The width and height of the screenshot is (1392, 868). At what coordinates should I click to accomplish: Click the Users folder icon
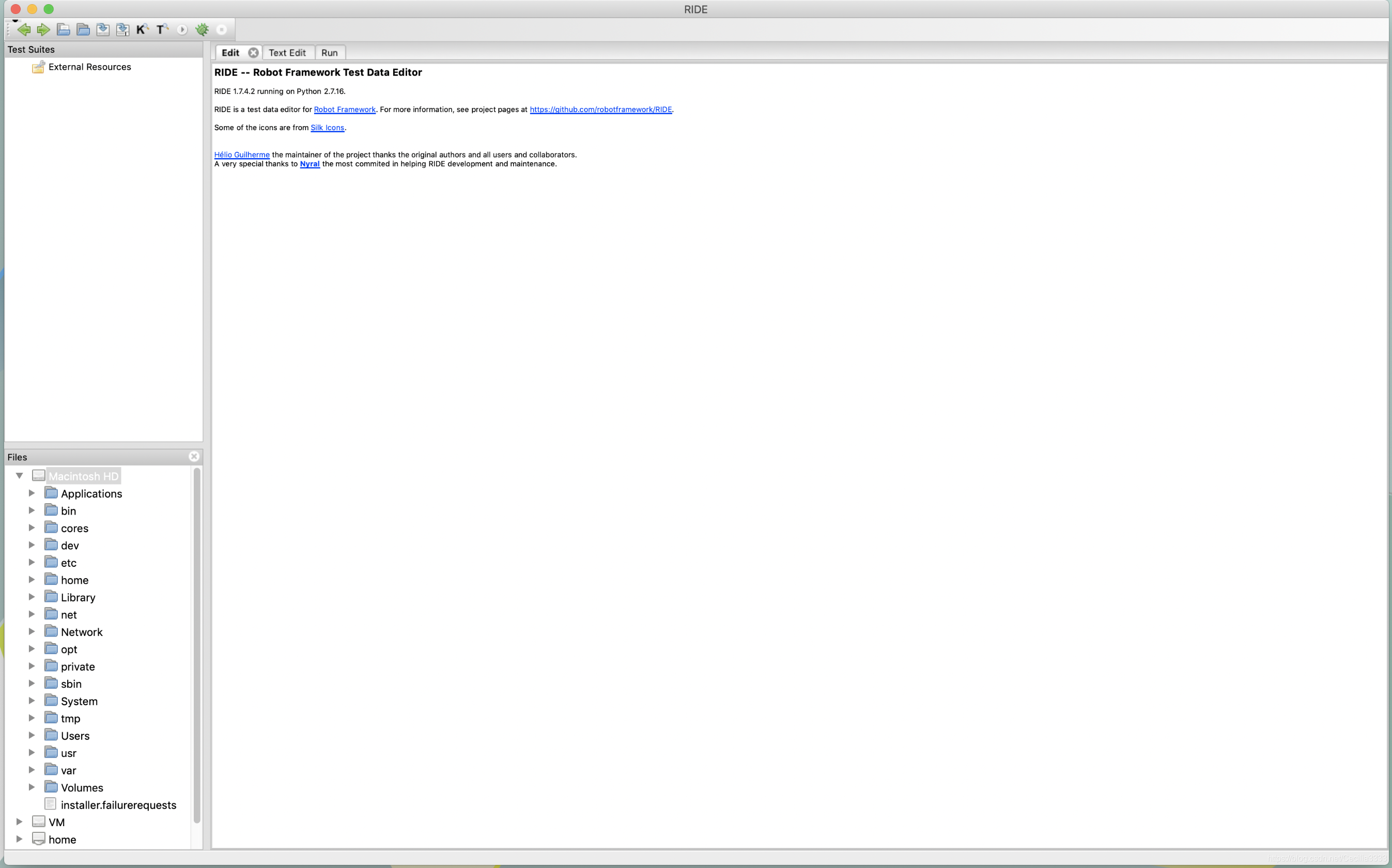tap(51, 735)
